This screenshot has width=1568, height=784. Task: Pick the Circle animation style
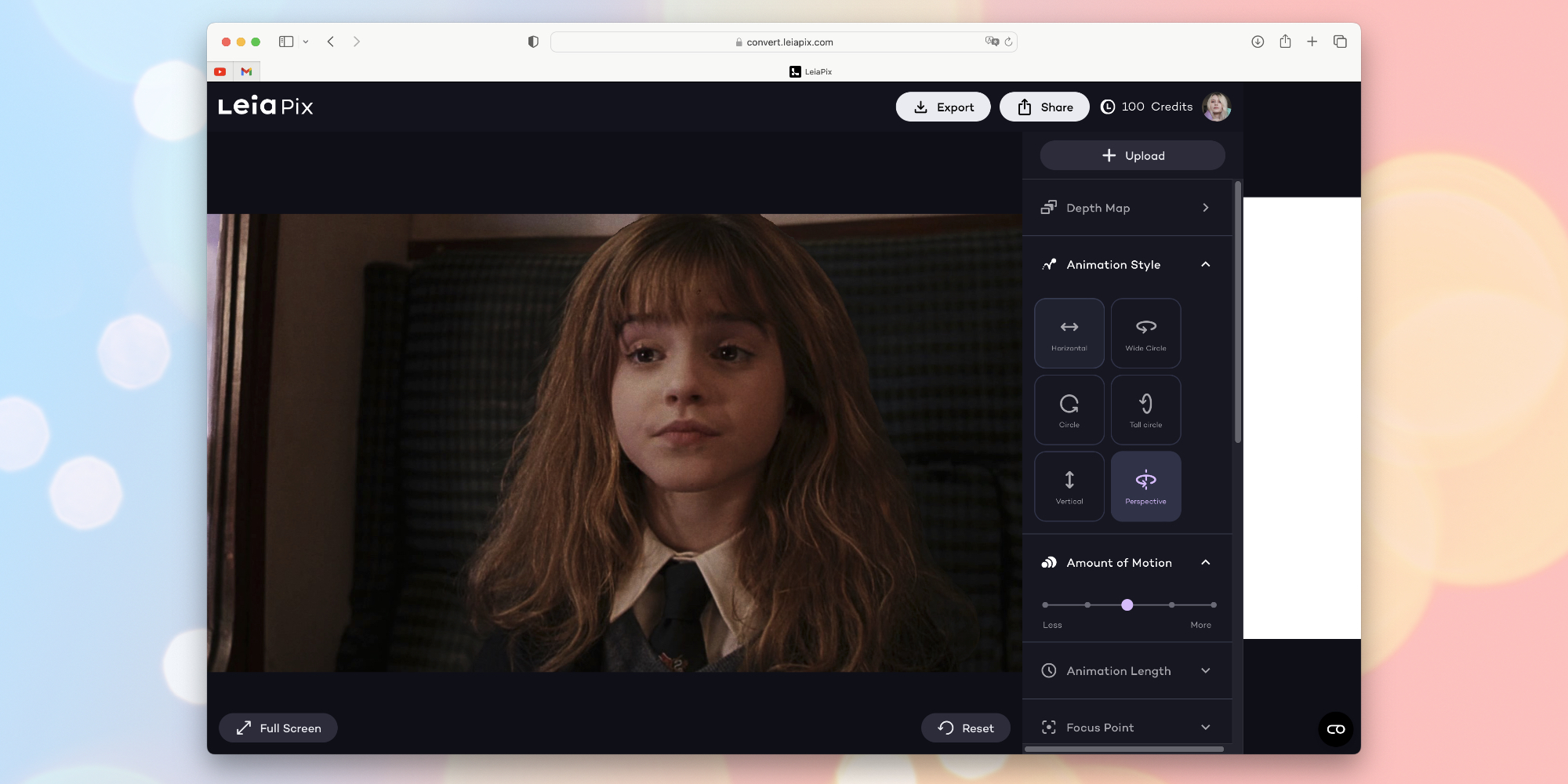1069,410
